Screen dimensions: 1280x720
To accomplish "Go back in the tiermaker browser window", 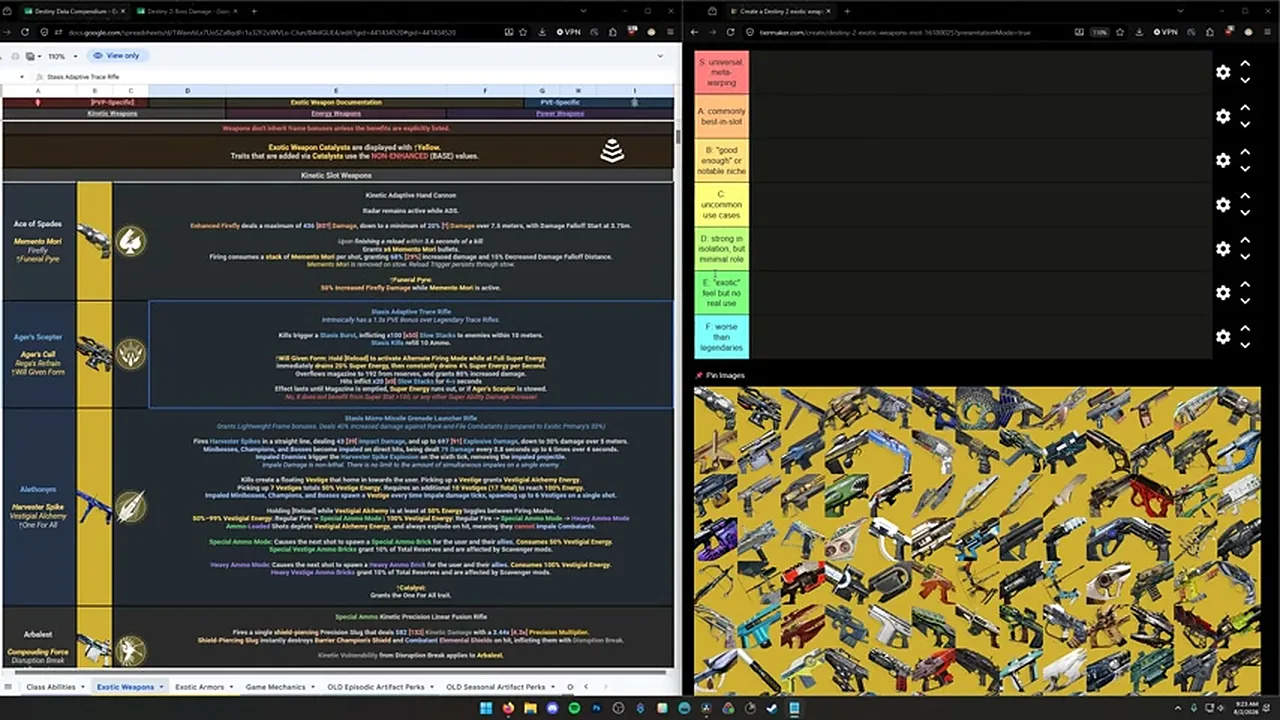I will pos(695,32).
